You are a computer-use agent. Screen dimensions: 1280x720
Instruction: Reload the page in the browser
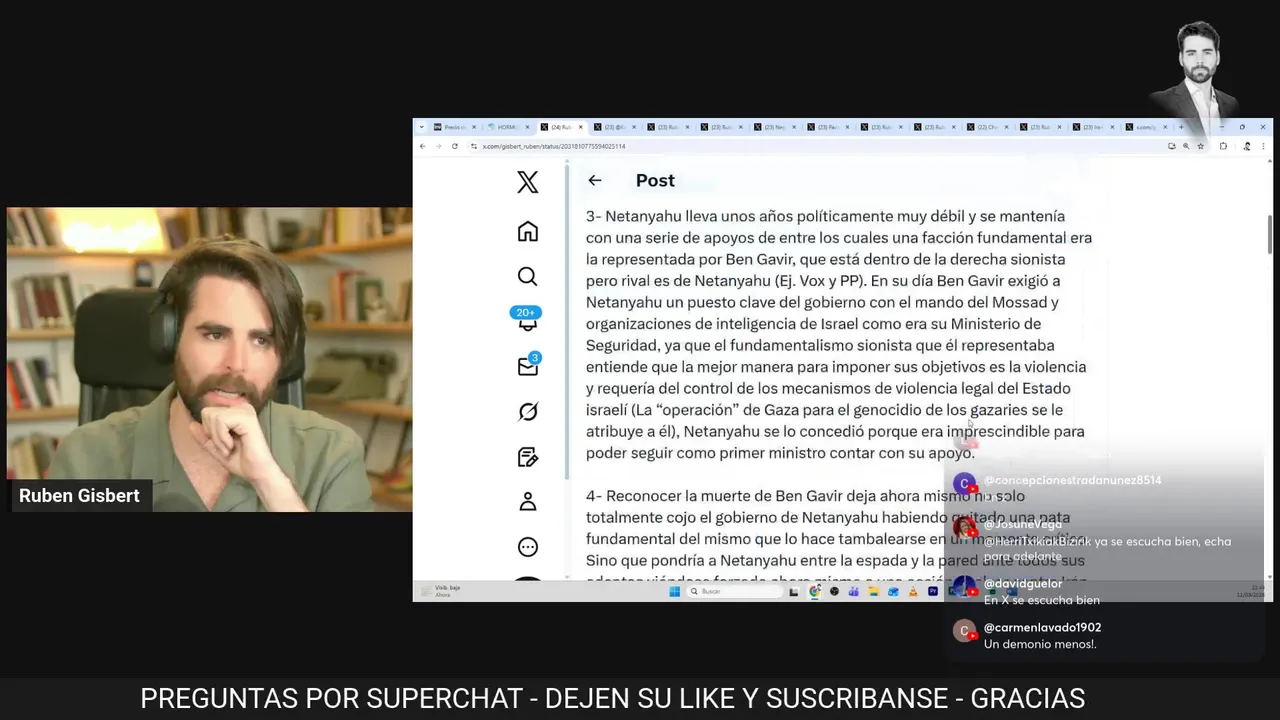455,146
